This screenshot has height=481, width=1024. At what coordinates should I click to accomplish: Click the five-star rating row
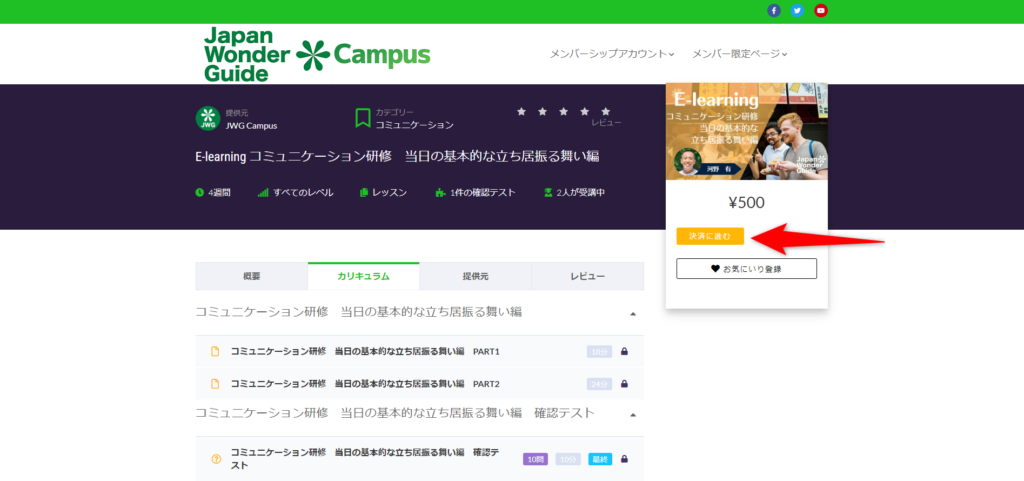(x=563, y=111)
